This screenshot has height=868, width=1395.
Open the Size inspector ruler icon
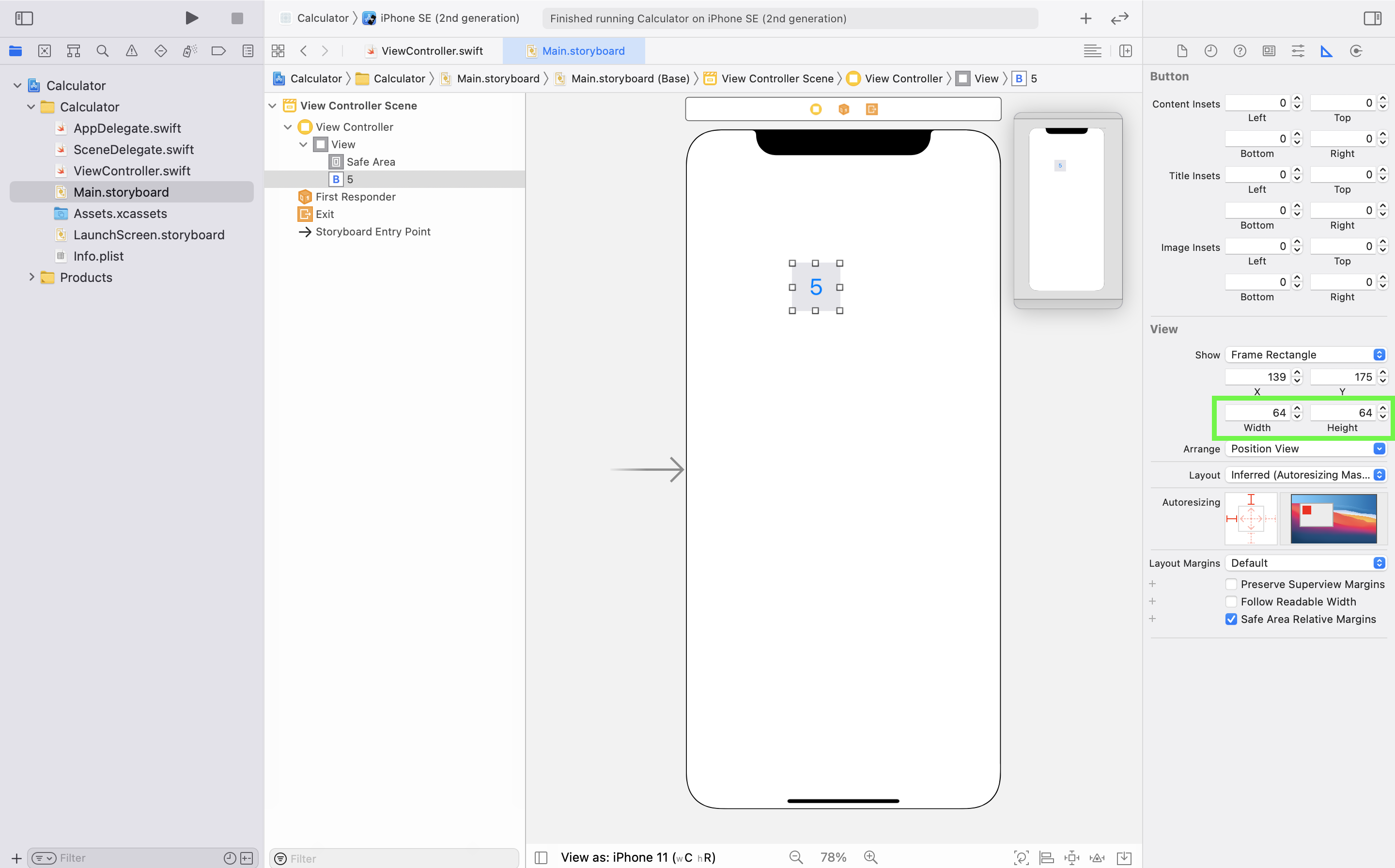coord(1326,51)
